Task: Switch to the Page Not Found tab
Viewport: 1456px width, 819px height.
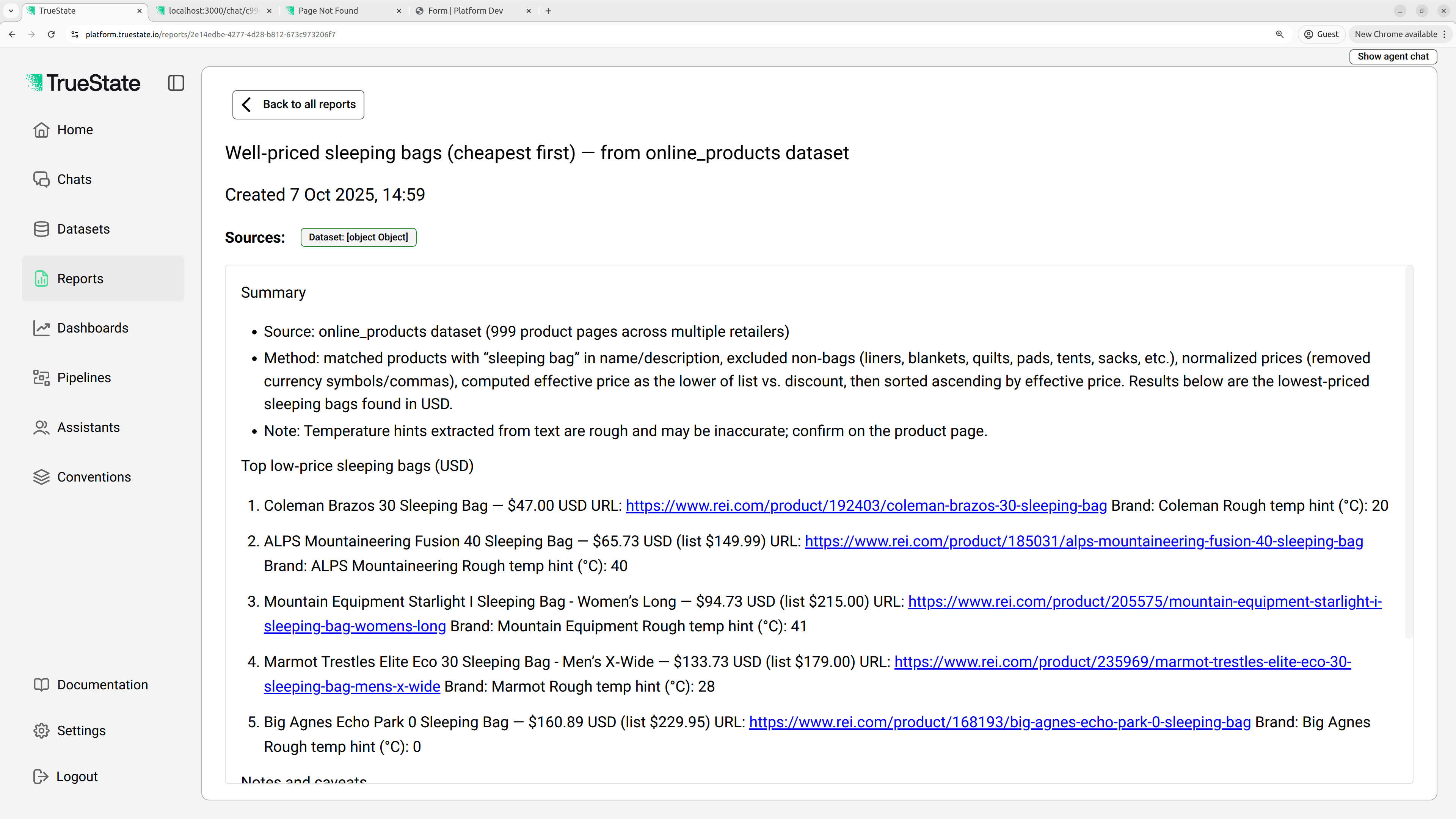Action: coord(328,11)
